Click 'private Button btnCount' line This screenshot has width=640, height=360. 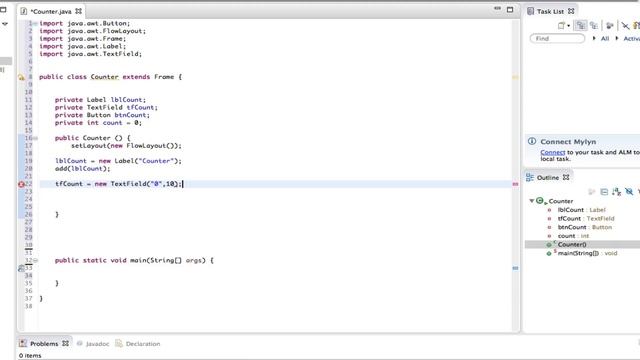(102, 115)
